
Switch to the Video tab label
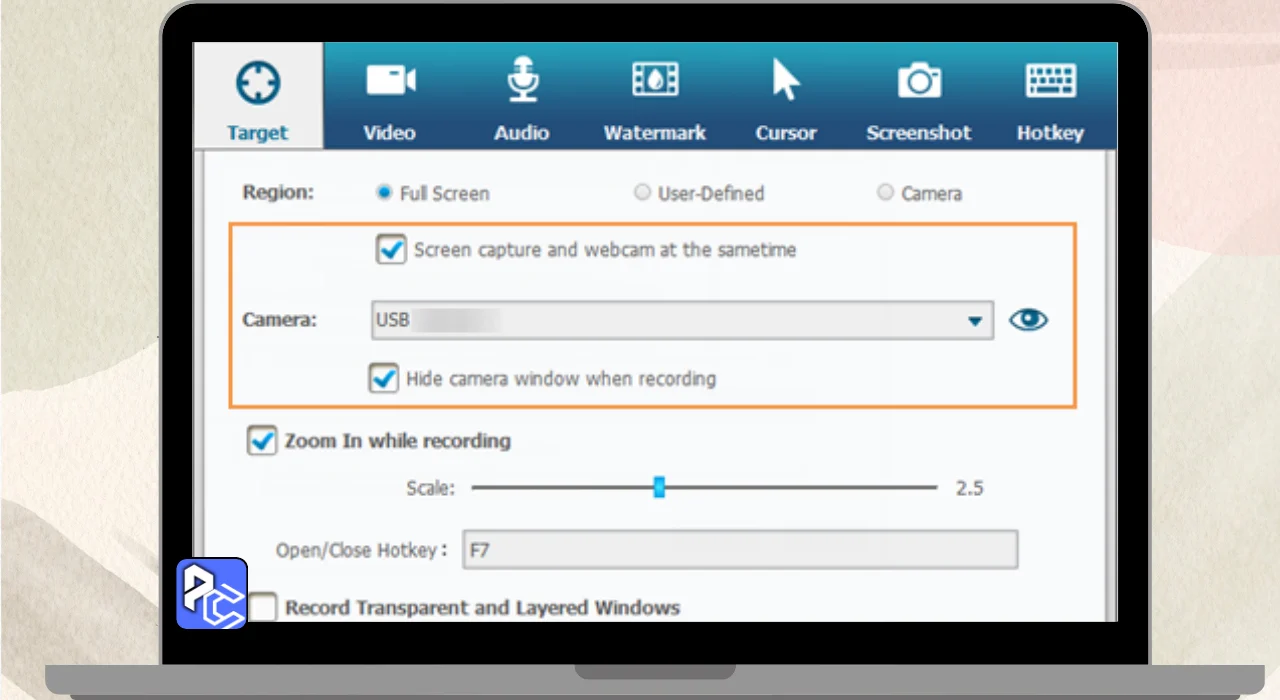click(x=389, y=133)
